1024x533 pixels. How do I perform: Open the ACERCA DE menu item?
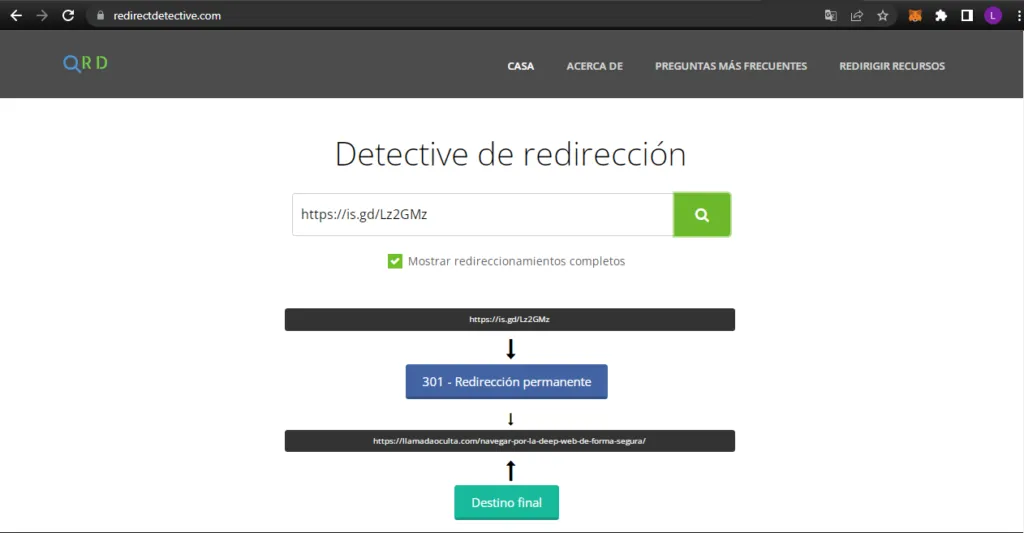[594, 66]
